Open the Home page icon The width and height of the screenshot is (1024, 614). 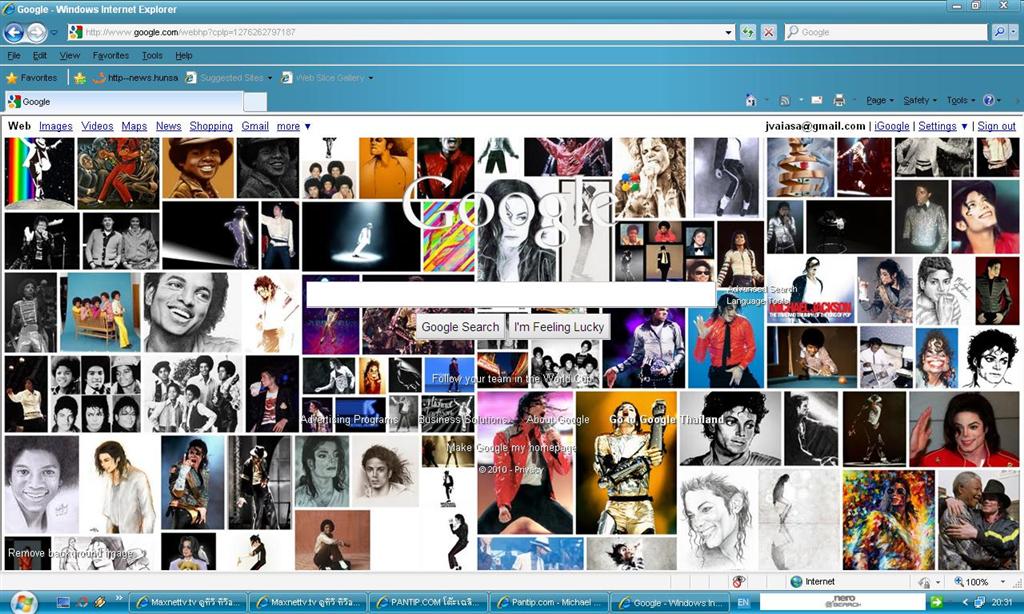pyautogui.click(x=751, y=100)
